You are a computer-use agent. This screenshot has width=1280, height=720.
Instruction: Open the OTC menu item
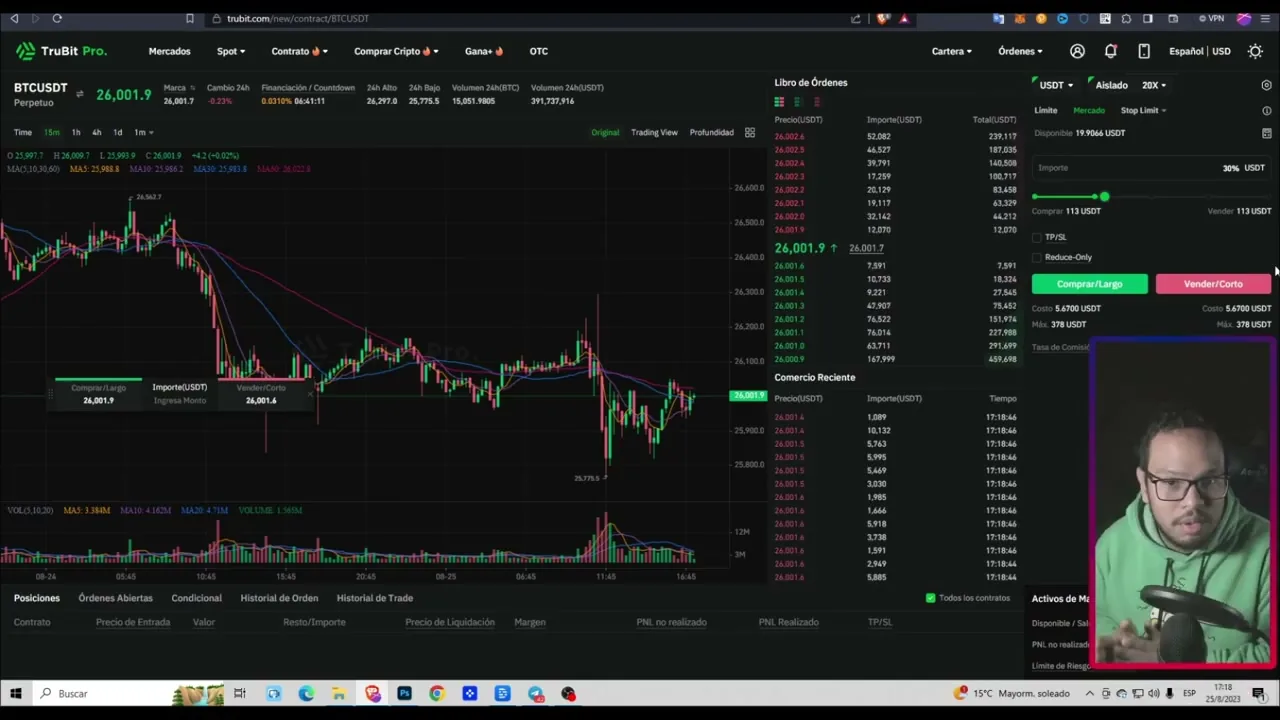pos(539,51)
